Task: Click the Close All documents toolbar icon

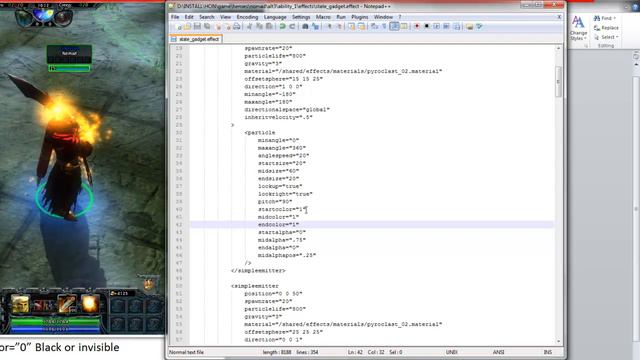Action: coord(227,27)
